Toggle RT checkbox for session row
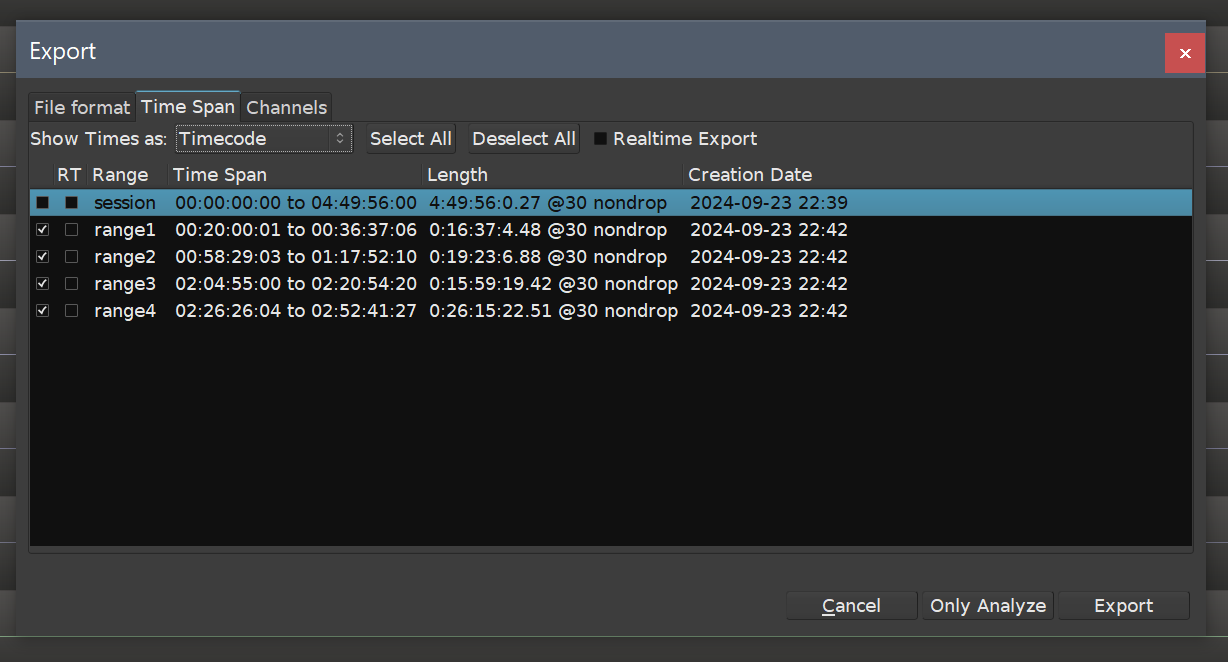Viewport: 1228px width, 662px height. tap(71, 203)
